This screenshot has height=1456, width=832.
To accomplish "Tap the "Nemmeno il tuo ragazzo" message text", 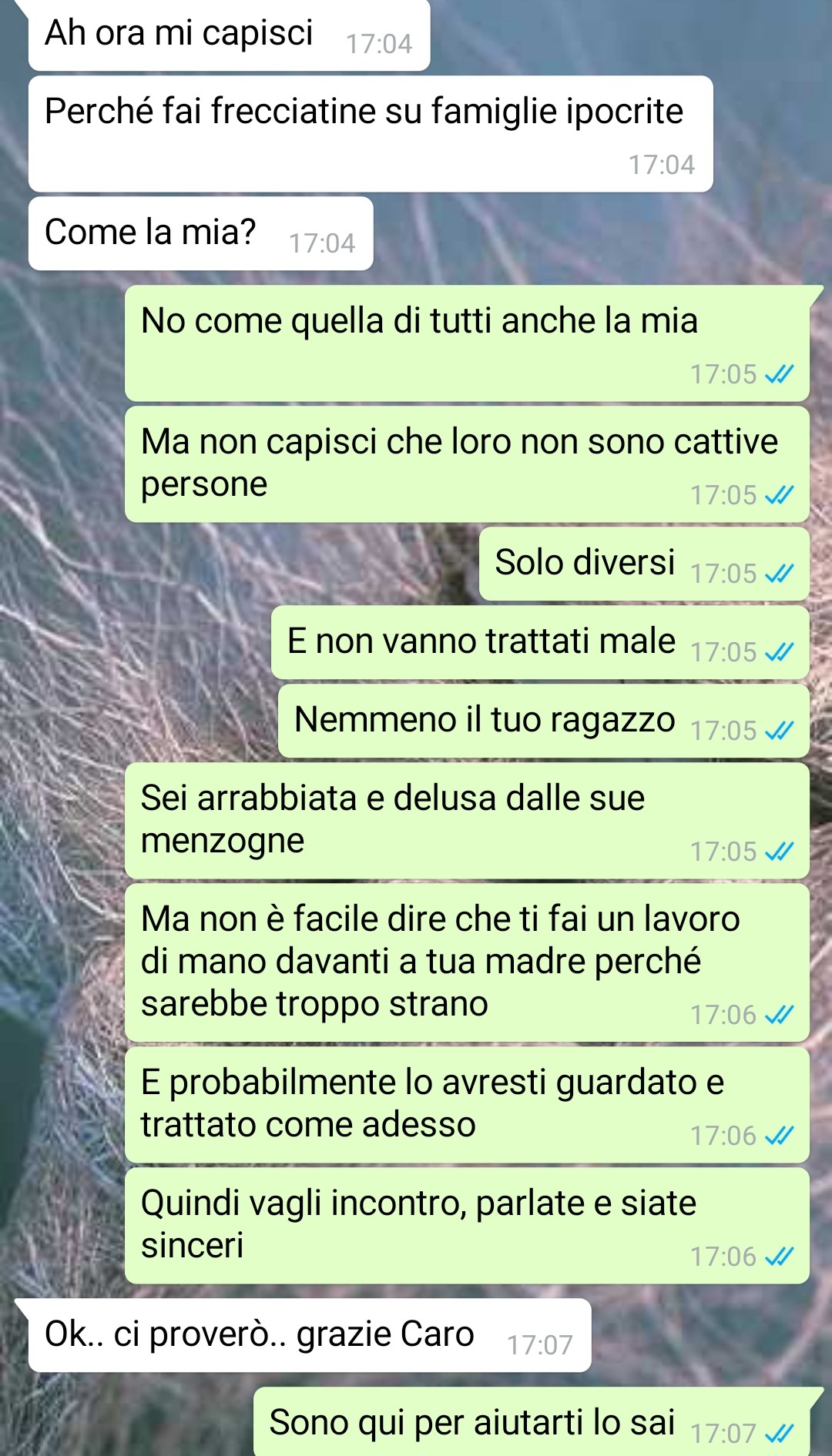I will (x=485, y=720).
